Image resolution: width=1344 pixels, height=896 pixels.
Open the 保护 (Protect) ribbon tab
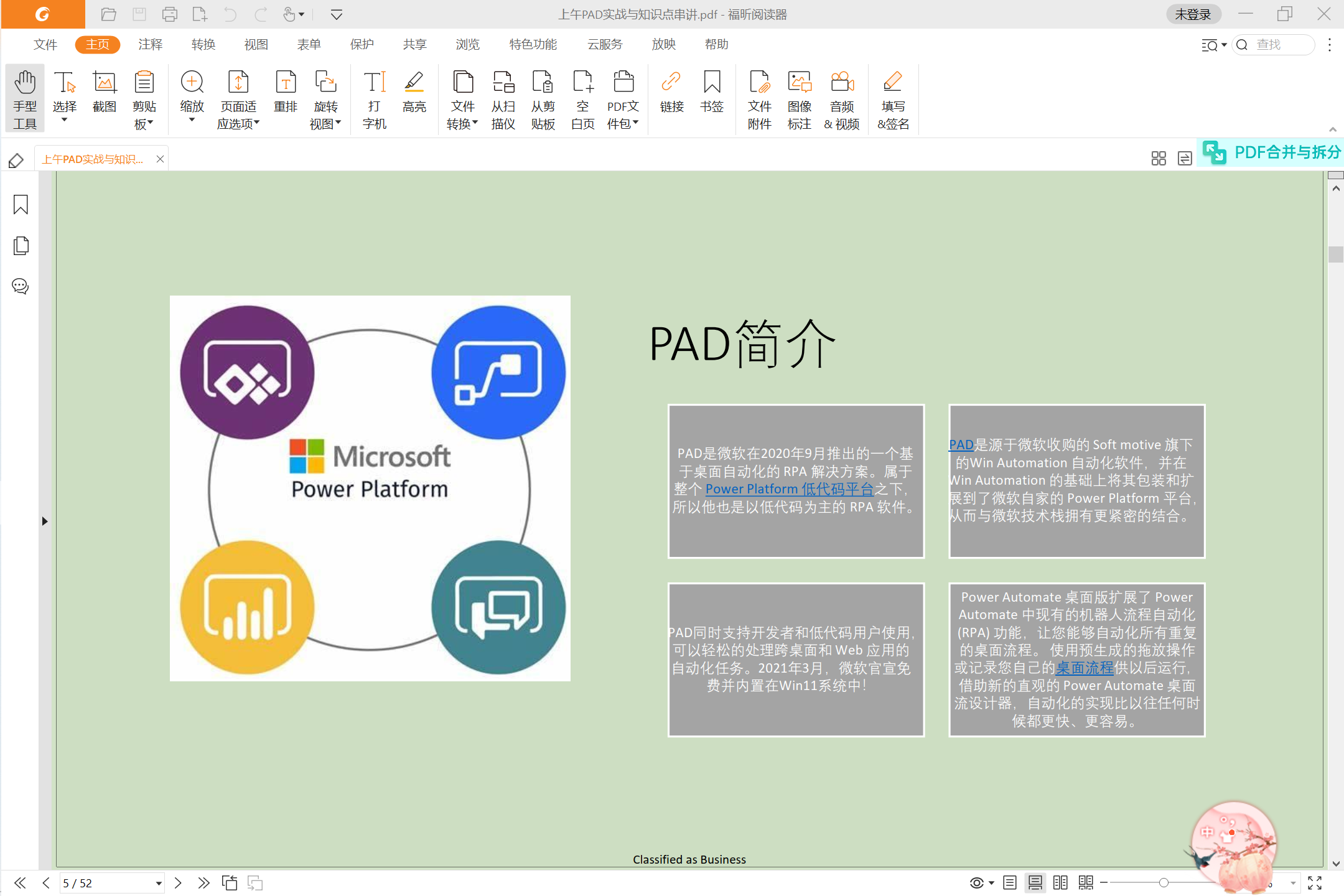(x=362, y=44)
